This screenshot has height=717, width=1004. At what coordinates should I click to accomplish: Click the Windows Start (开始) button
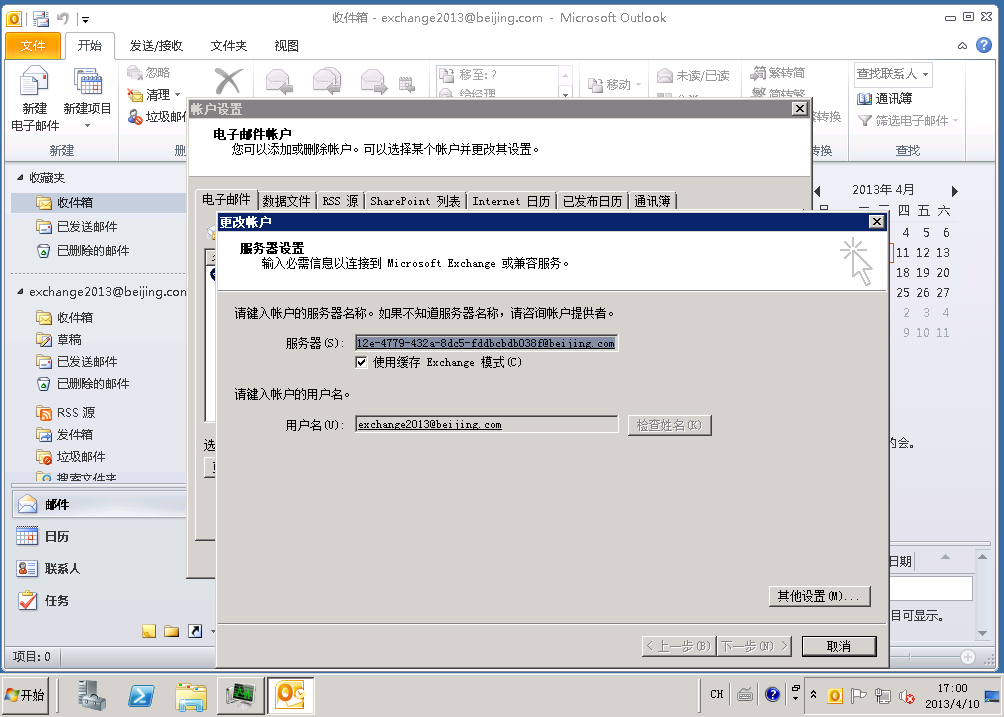click(25, 695)
